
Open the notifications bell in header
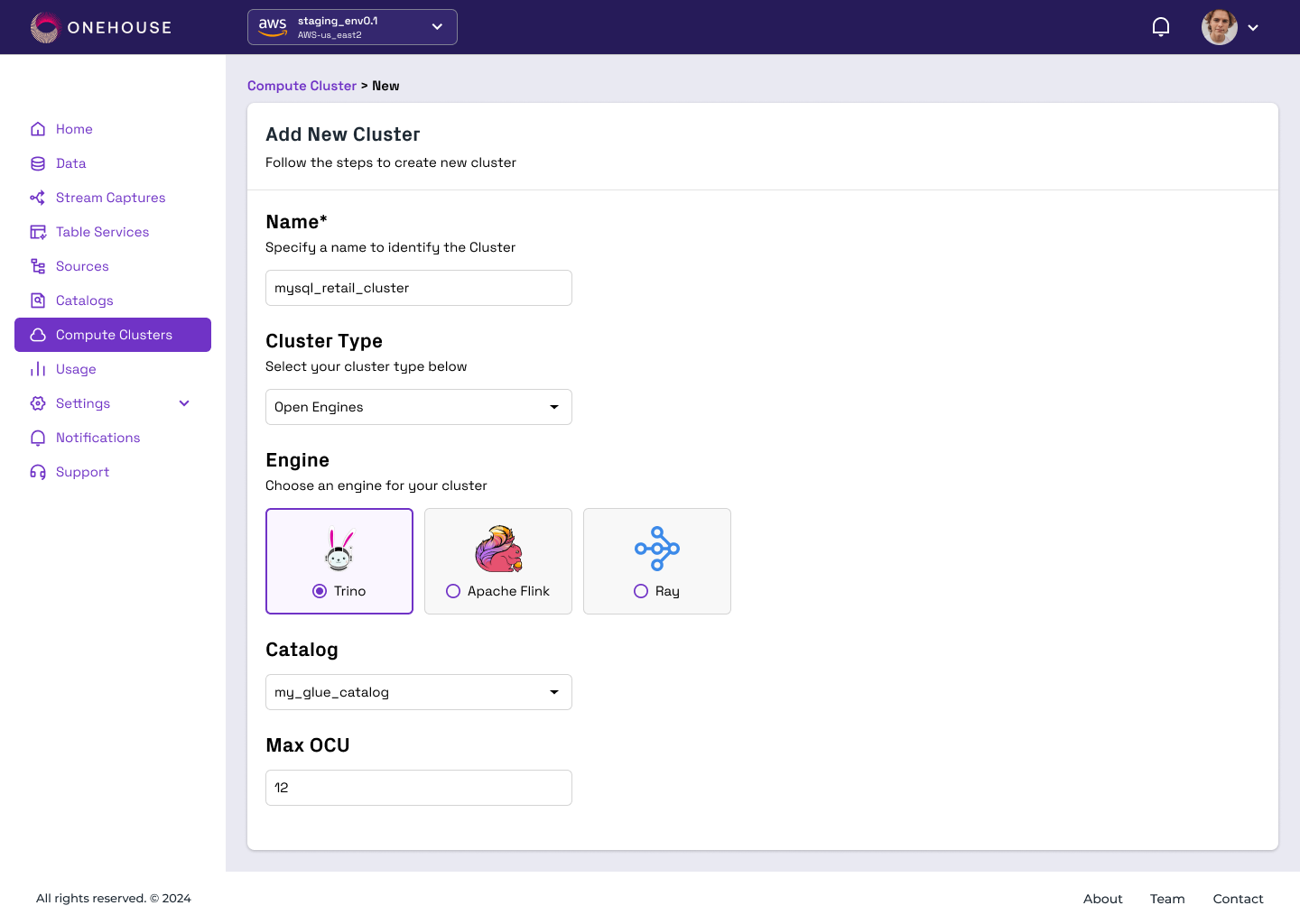click(1161, 27)
